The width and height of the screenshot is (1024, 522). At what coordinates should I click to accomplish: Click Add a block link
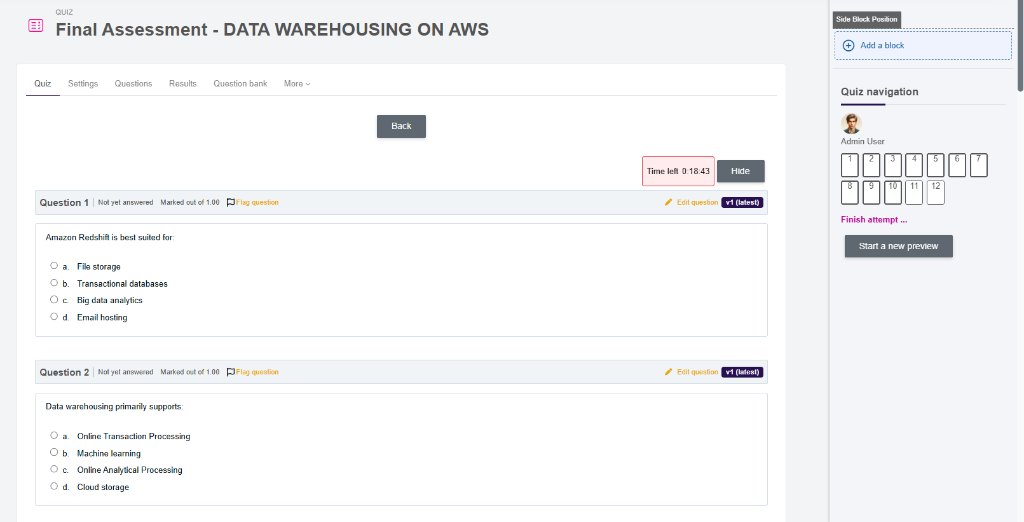[x=882, y=45]
